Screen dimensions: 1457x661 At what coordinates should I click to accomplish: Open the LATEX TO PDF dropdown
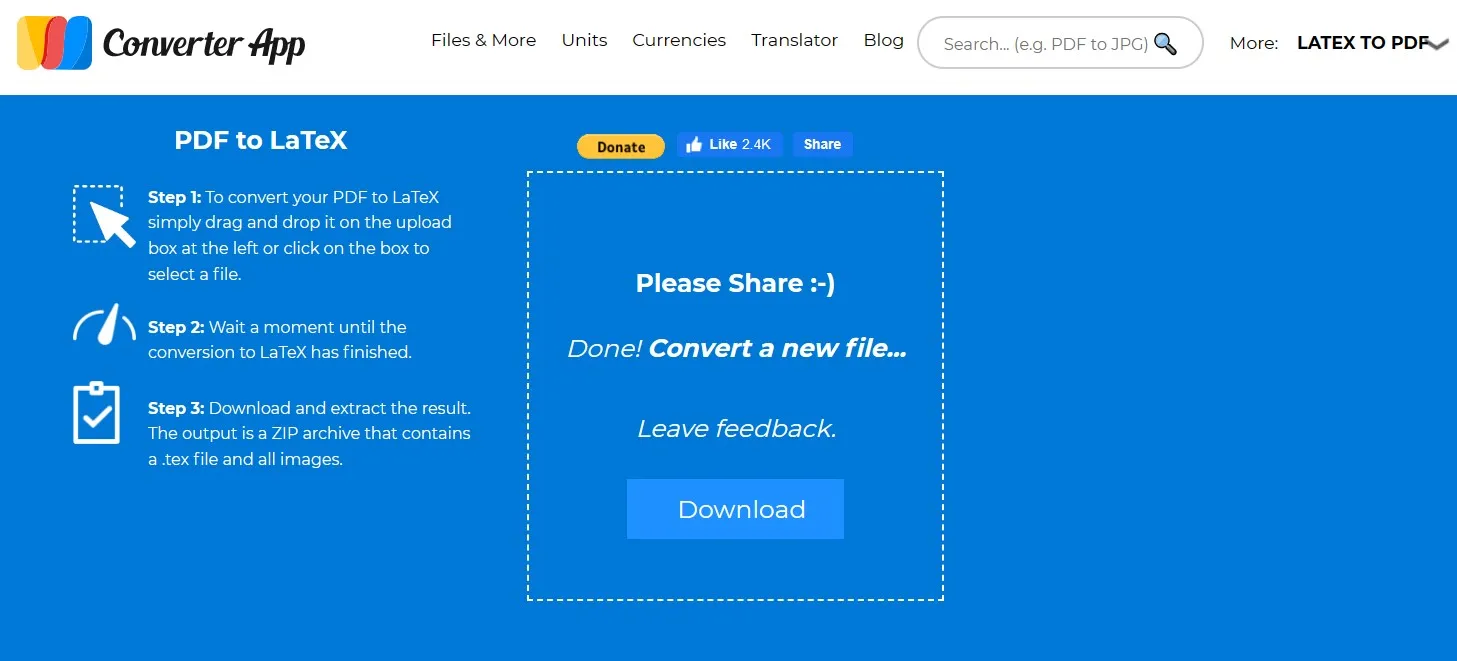1365,42
